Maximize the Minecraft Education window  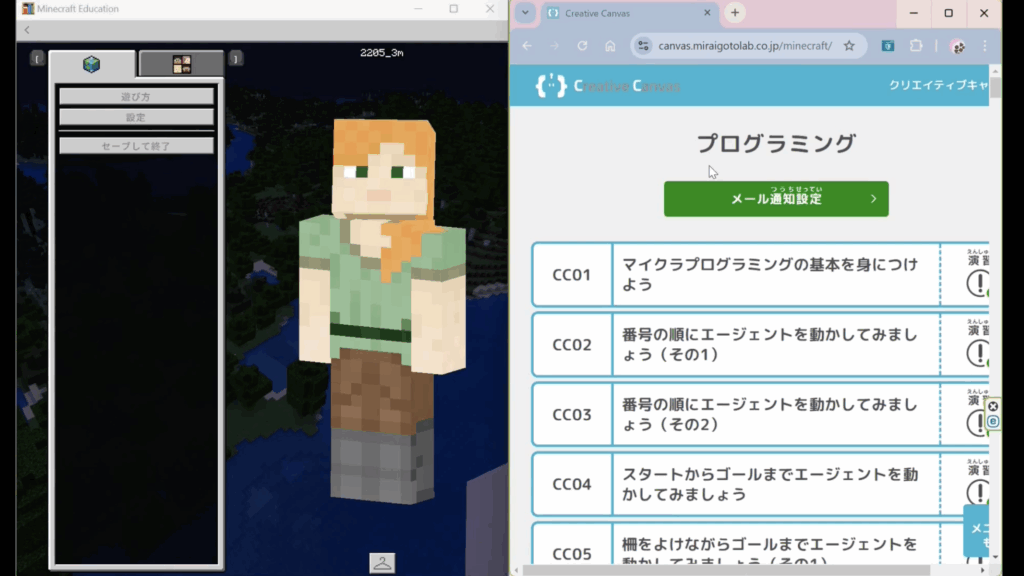click(454, 8)
